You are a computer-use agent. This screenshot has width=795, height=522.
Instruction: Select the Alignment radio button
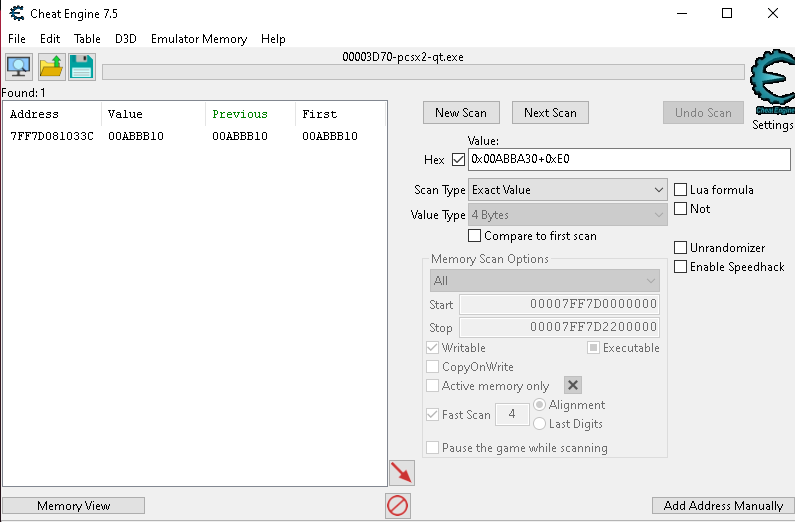coord(539,404)
